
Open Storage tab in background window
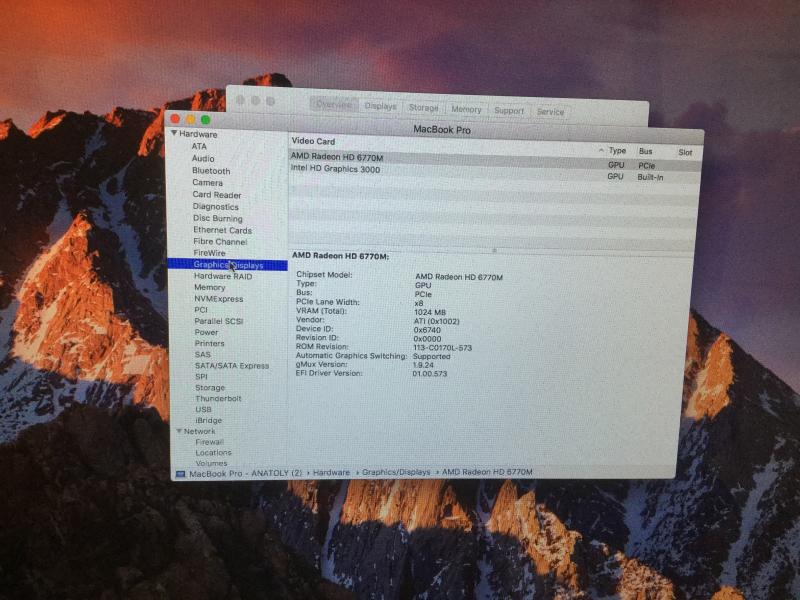click(x=423, y=108)
